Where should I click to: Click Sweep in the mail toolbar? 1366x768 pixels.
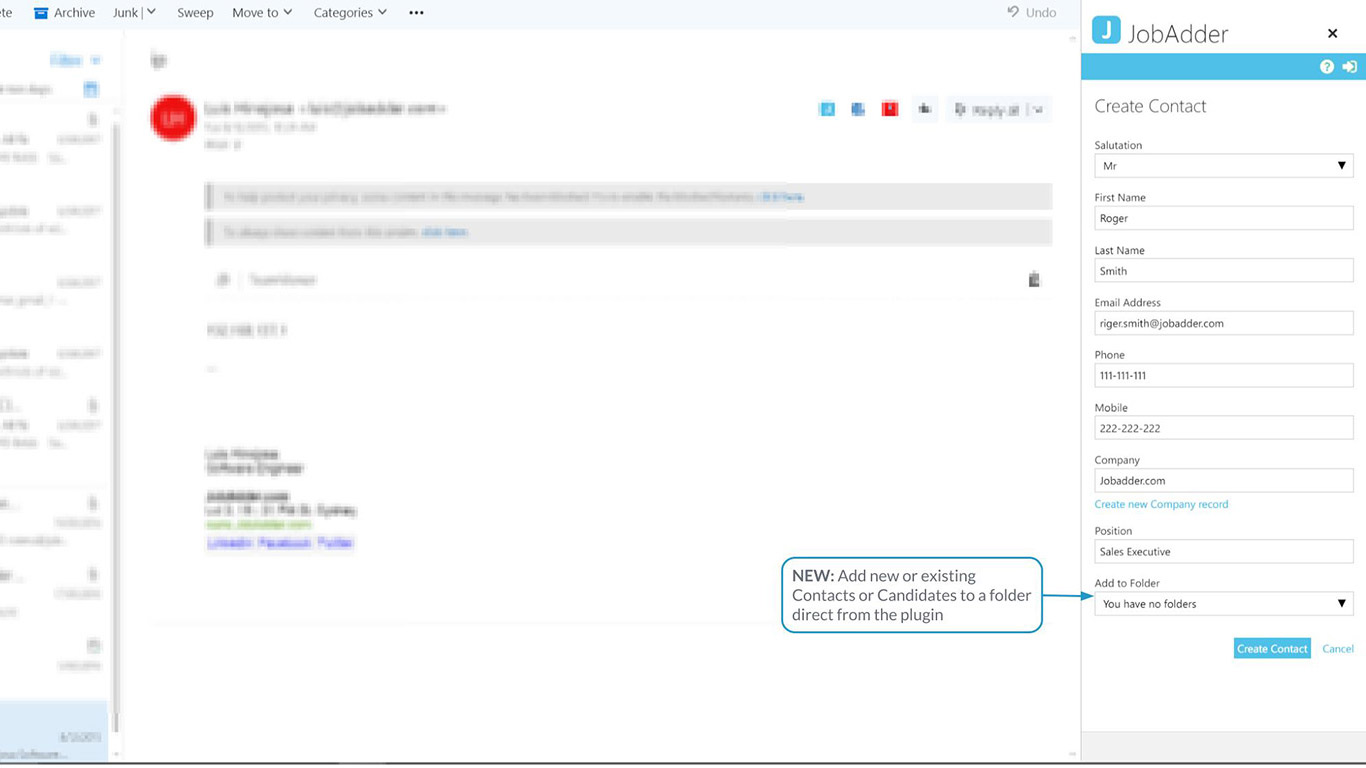[195, 13]
